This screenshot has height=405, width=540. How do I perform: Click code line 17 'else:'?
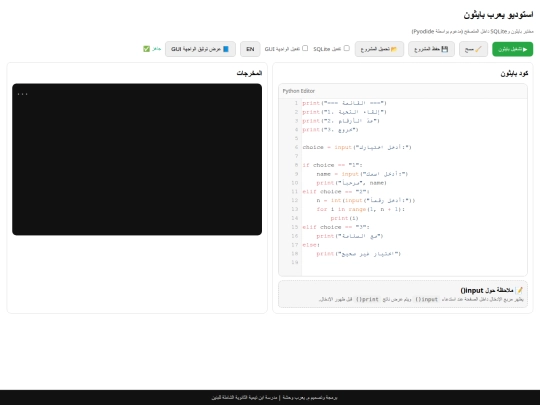coord(311,245)
